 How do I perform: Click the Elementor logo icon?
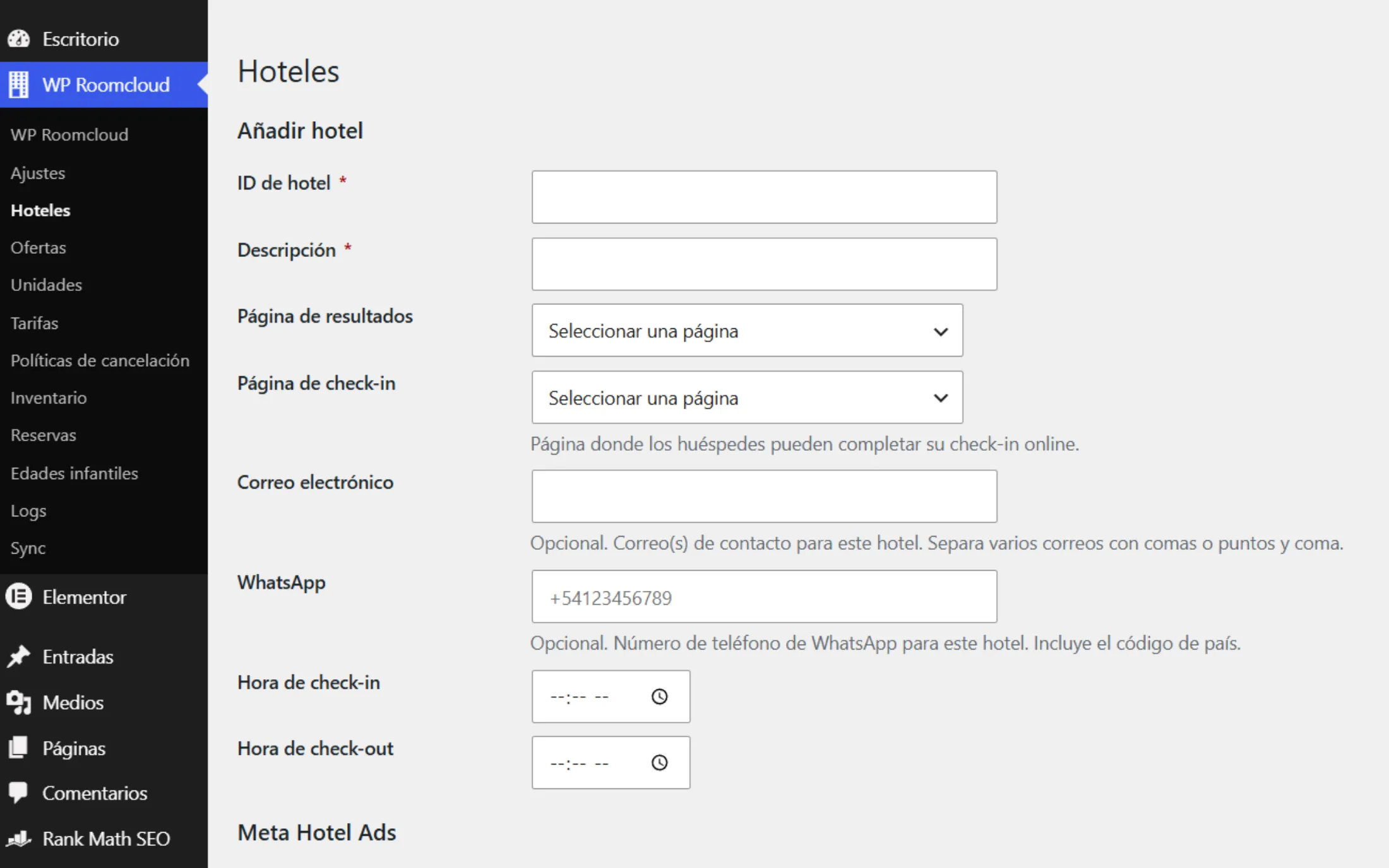(18, 597)
